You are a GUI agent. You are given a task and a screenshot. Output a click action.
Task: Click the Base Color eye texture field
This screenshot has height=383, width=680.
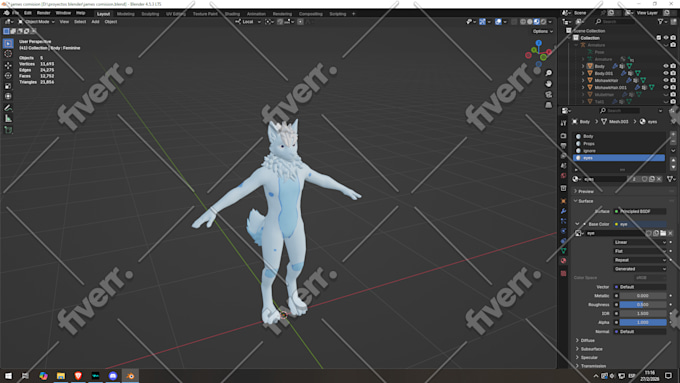(x=640, y=224)
